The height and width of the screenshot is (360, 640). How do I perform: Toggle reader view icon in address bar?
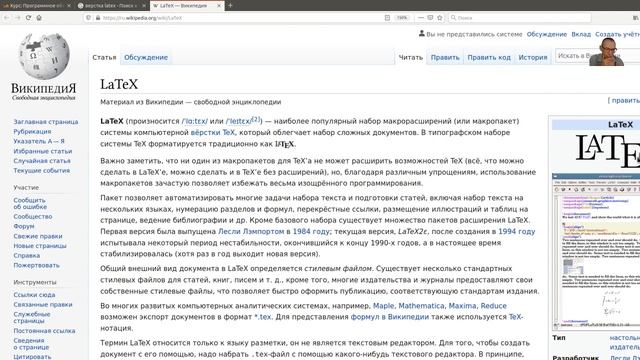click(x=387, y=18)
